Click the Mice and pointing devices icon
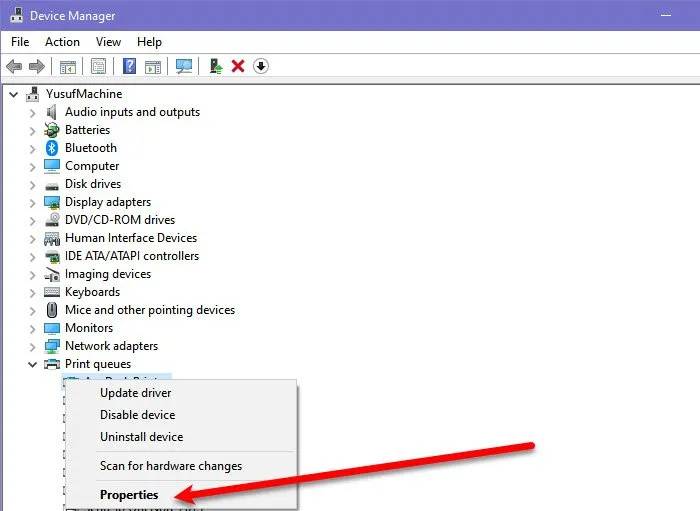This screenshot has height=511, width=700. 52,310
